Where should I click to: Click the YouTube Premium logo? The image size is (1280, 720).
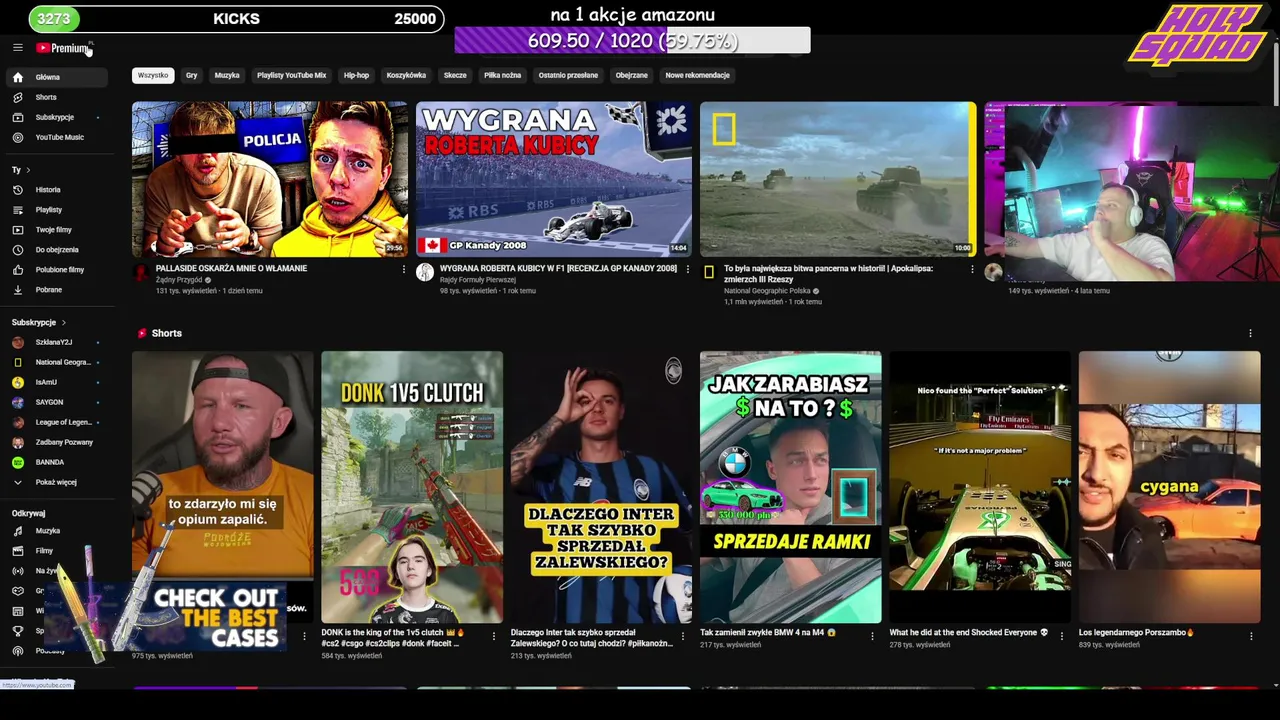pyautogui.click(x=64, y=48)
